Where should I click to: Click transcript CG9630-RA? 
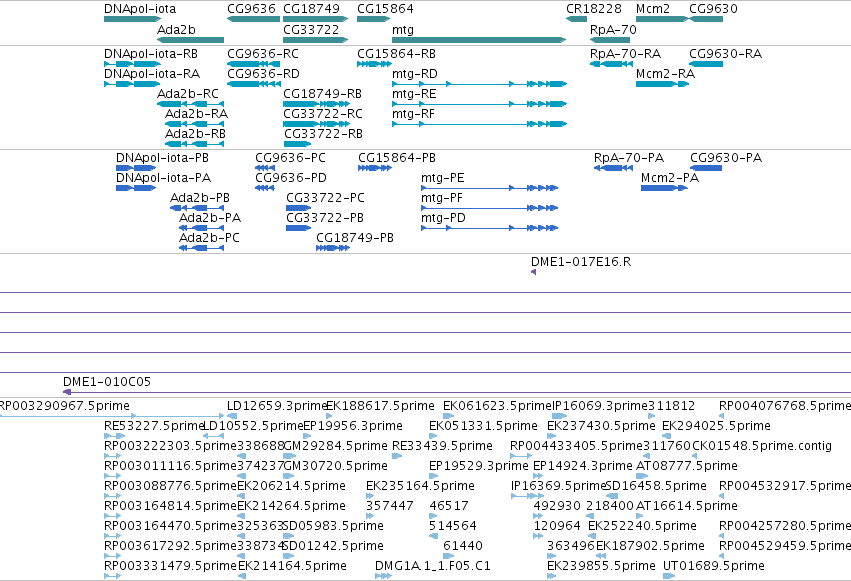726,54
